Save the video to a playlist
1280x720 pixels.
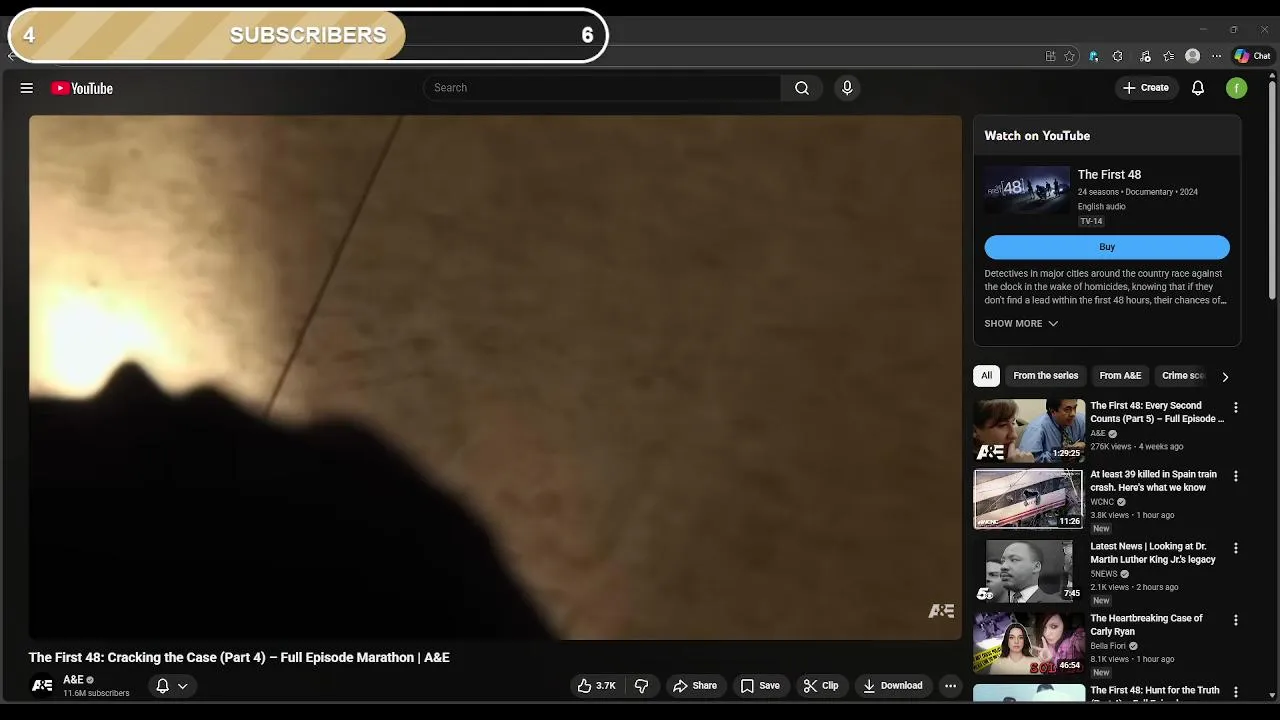click(760, 686)
